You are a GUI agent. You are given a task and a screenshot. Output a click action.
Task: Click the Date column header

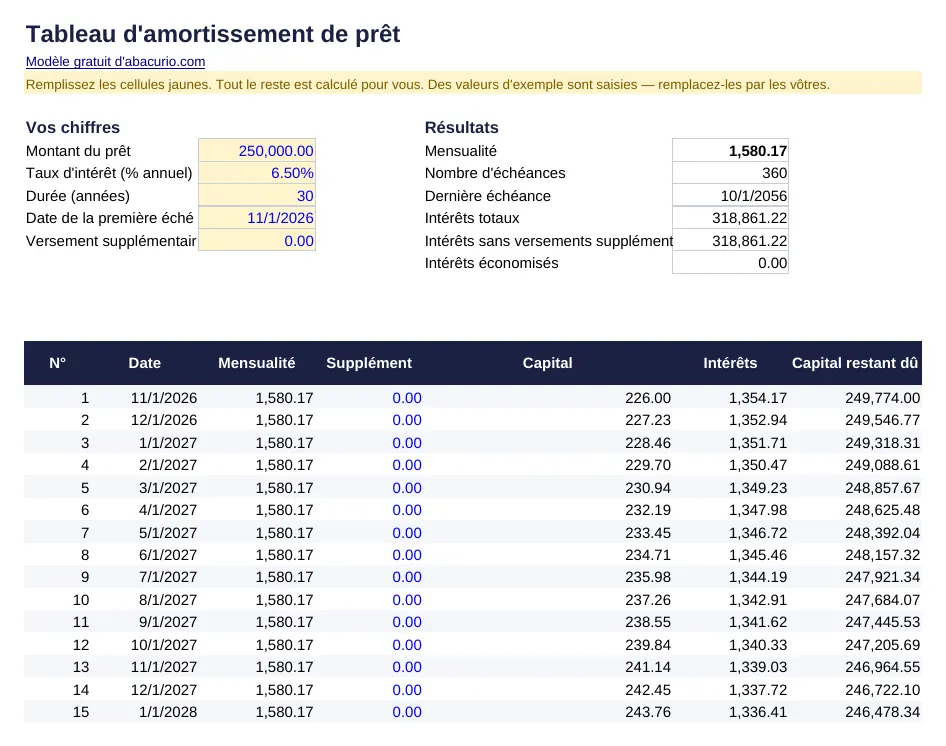145,363
